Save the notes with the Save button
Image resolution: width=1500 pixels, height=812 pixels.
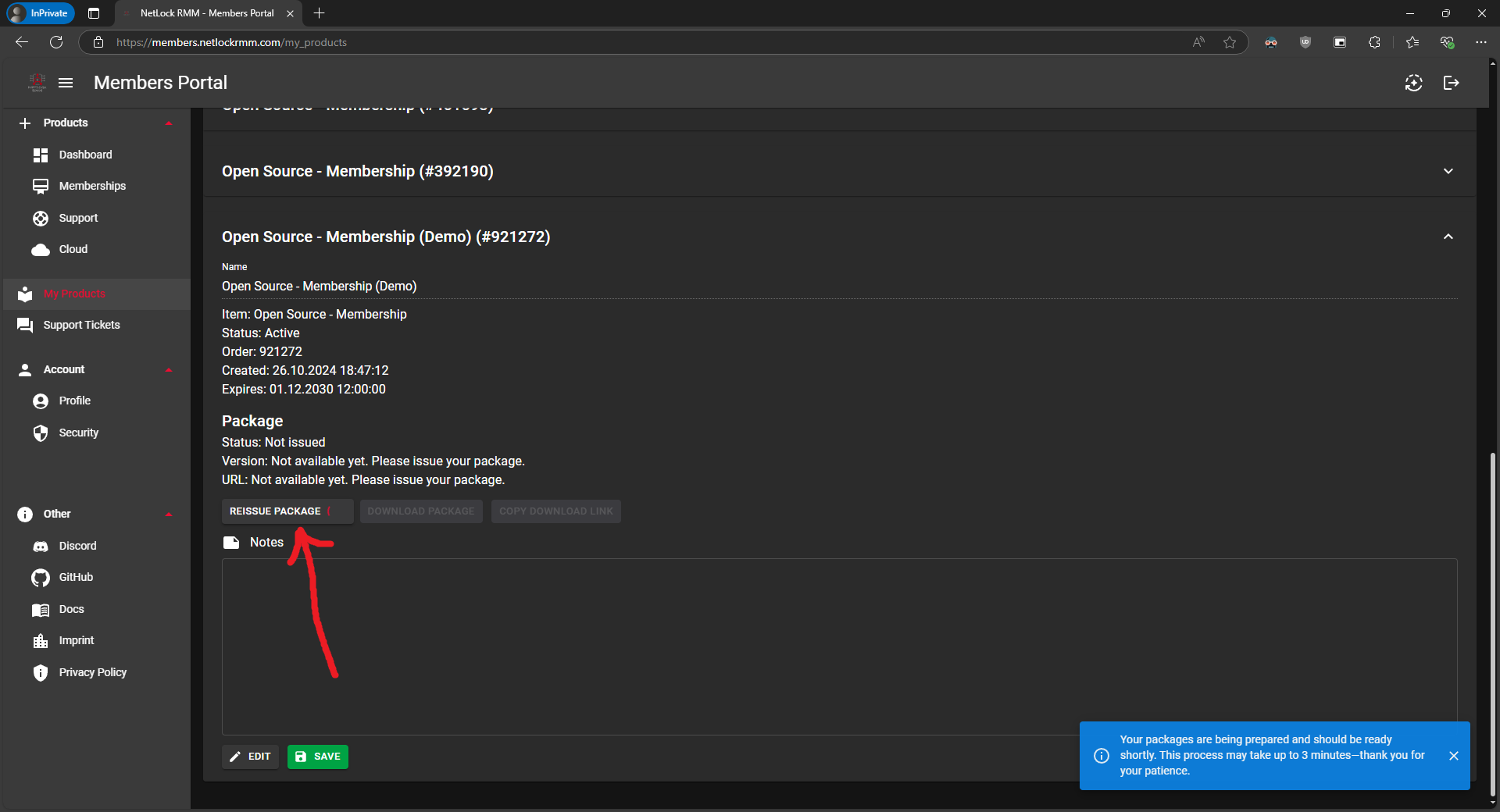point(318,757)
